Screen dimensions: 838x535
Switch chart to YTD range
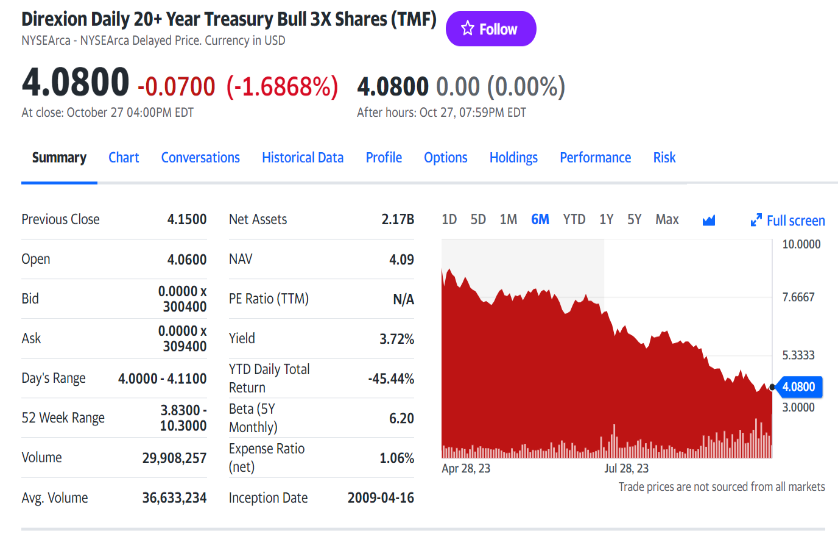tap(574, 219)
